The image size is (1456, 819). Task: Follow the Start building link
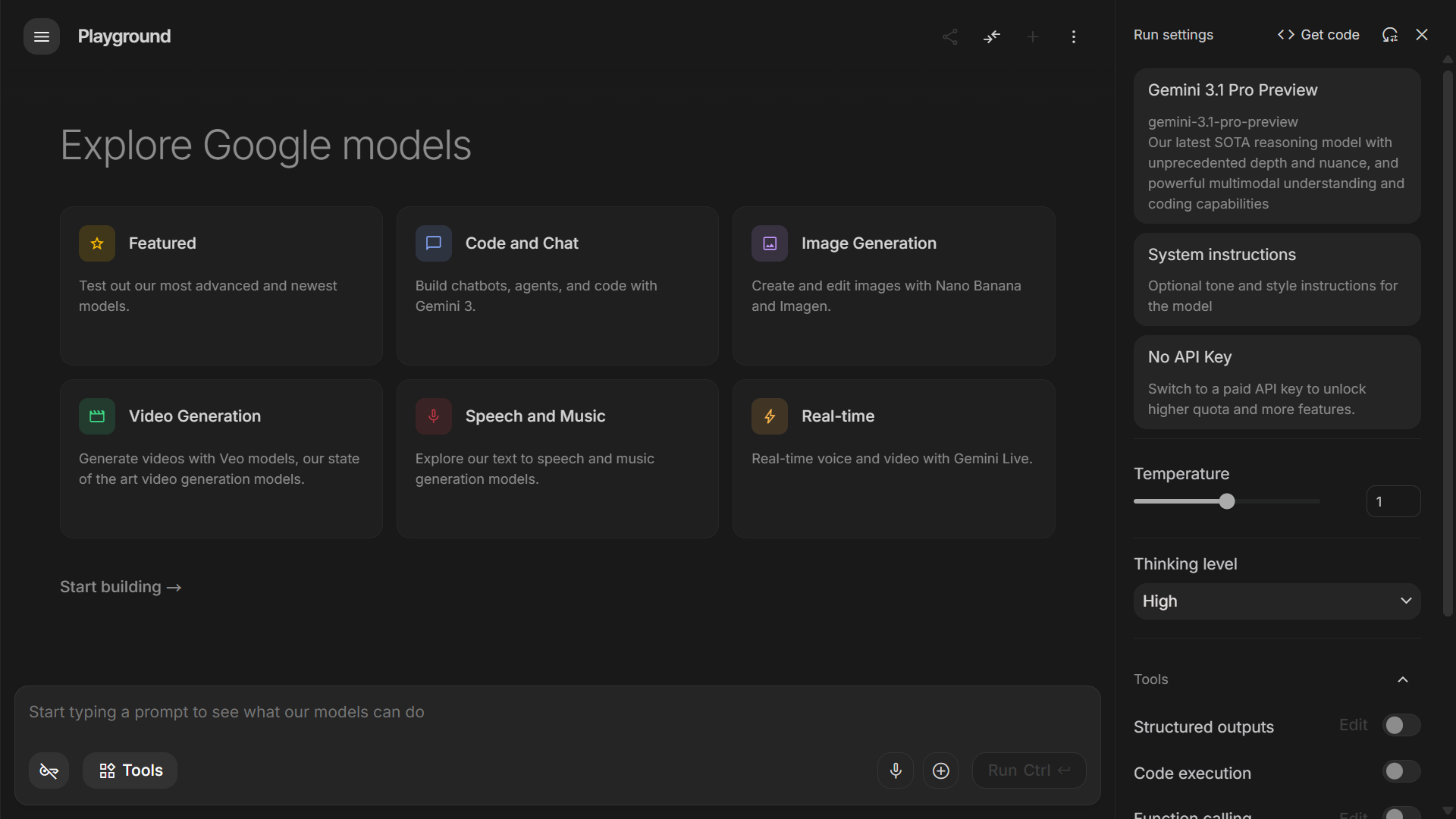click(x=121, y=587)
